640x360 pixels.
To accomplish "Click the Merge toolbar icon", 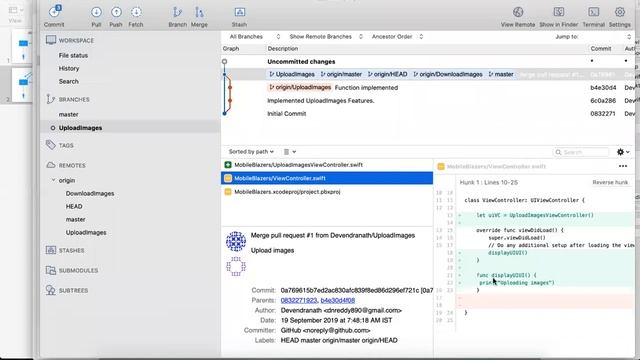I will tap(199, 12).
